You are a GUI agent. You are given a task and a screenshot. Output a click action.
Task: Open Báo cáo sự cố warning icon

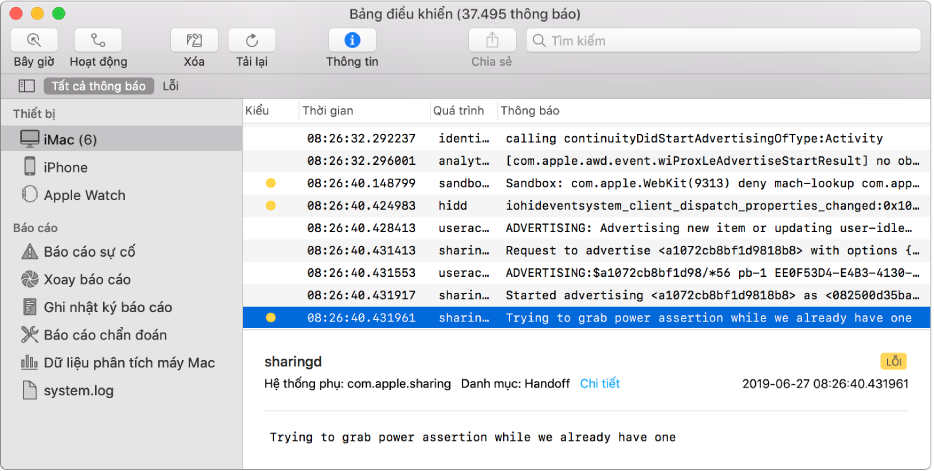pos(29,251)
